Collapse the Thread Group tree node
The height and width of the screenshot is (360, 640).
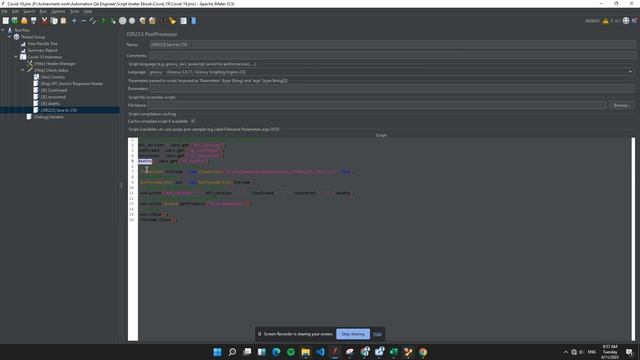pos(9,37)
